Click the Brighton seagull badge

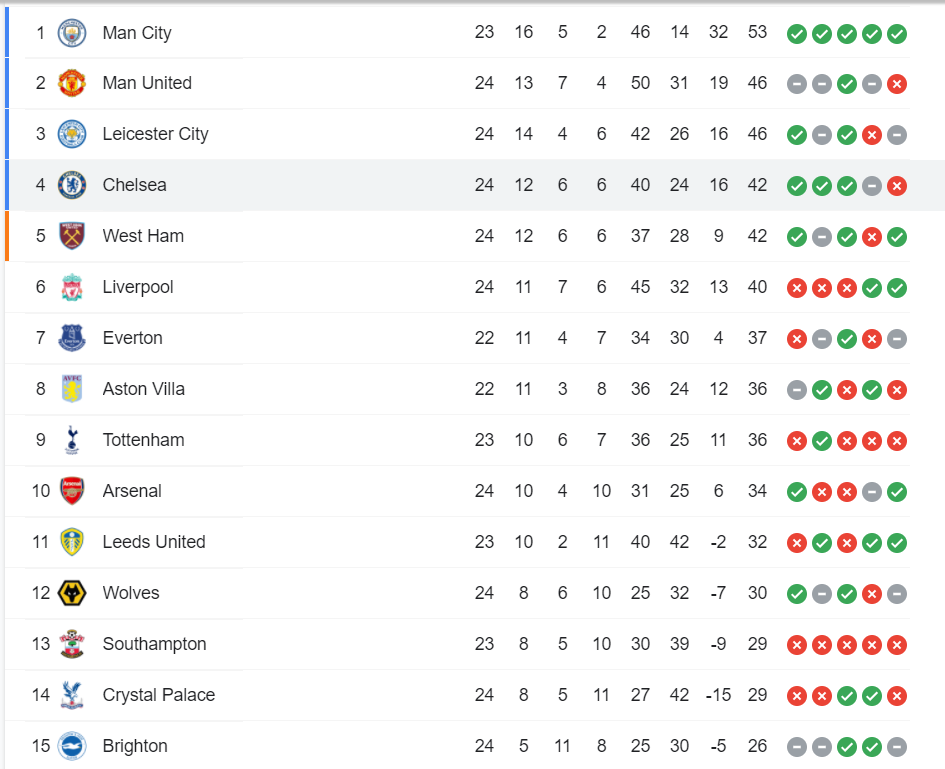click(x=72, y=746)
